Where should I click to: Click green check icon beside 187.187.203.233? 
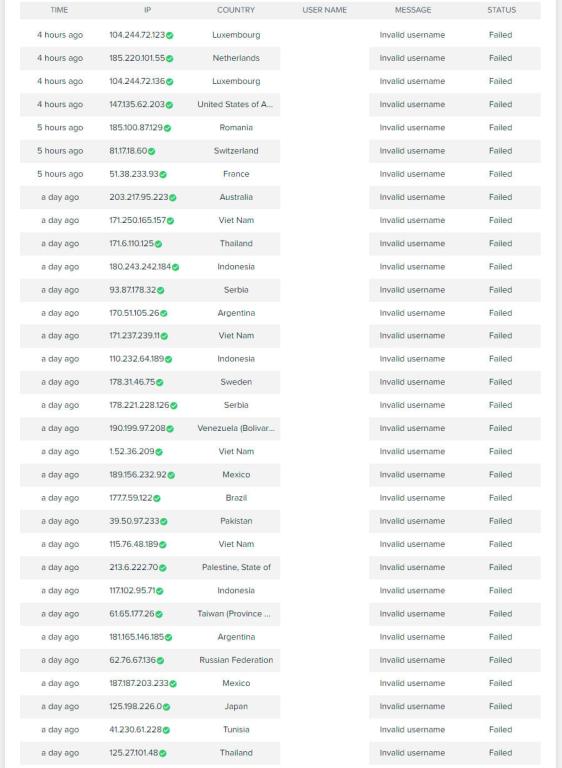[172, 684]
